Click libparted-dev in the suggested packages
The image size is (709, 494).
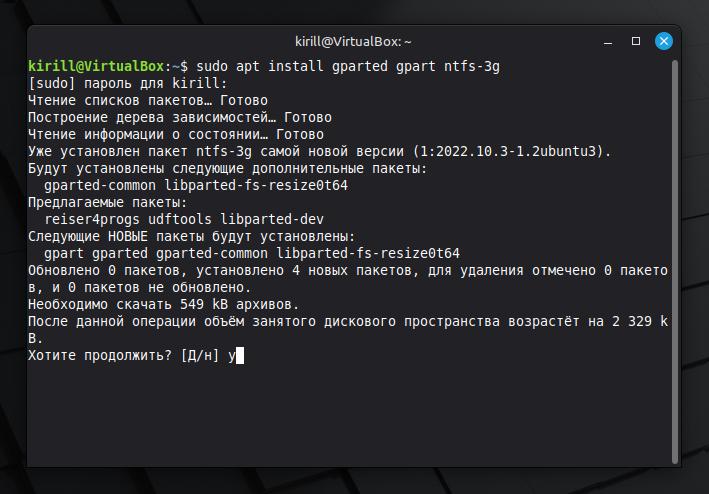pos(274,219)
